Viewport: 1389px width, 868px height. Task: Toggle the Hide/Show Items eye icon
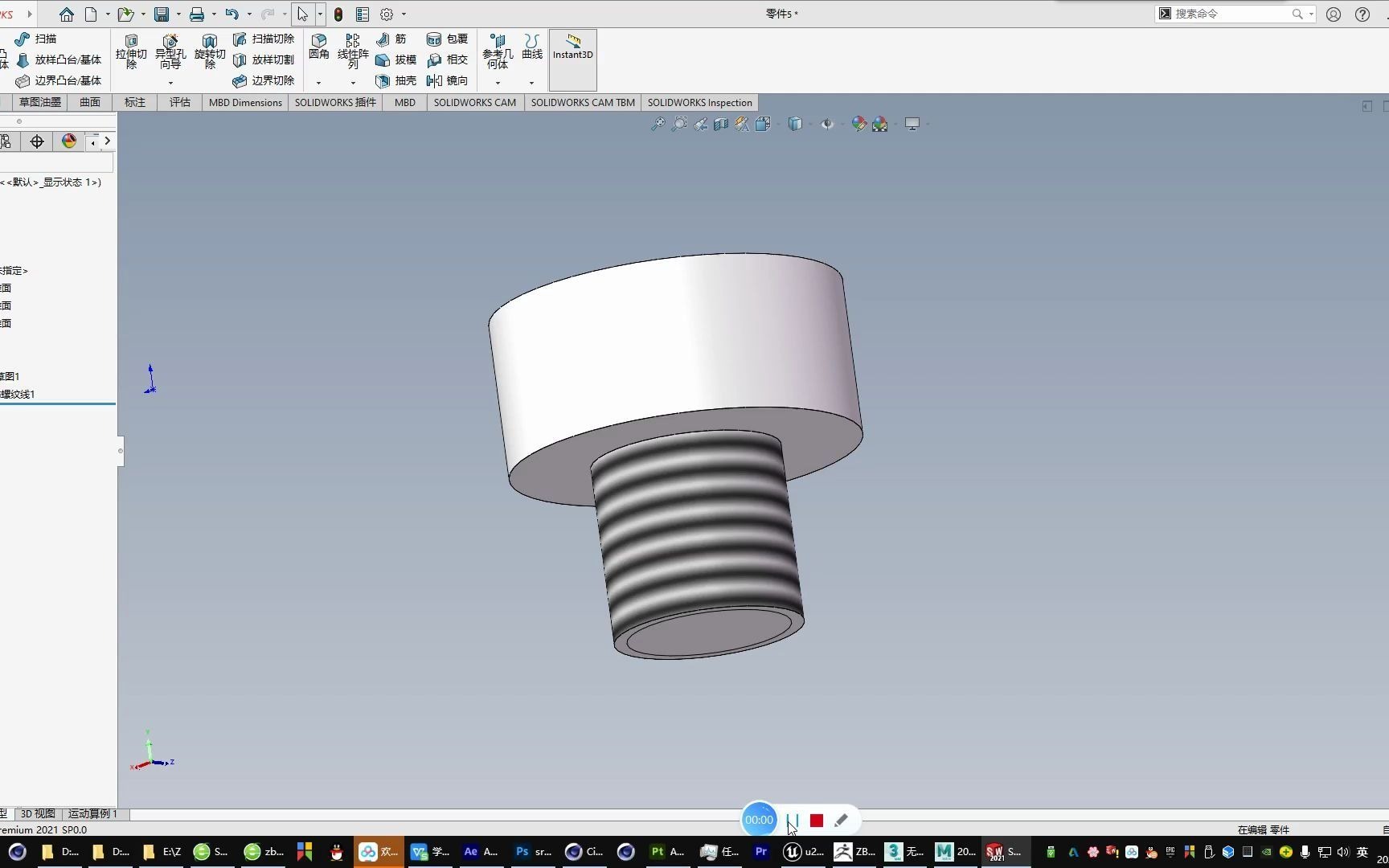(x=827, y=124)
